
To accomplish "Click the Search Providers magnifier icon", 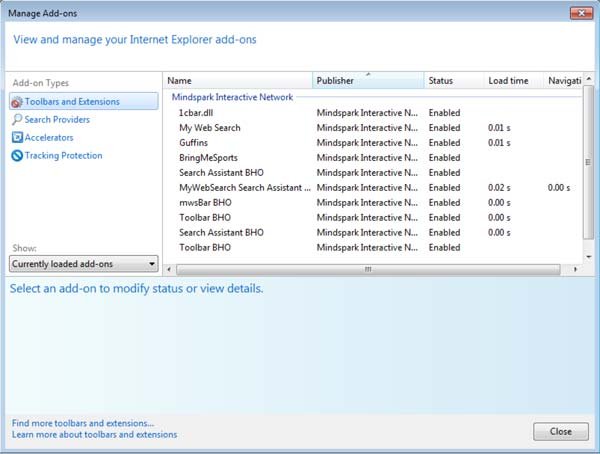I will [17, 120].
